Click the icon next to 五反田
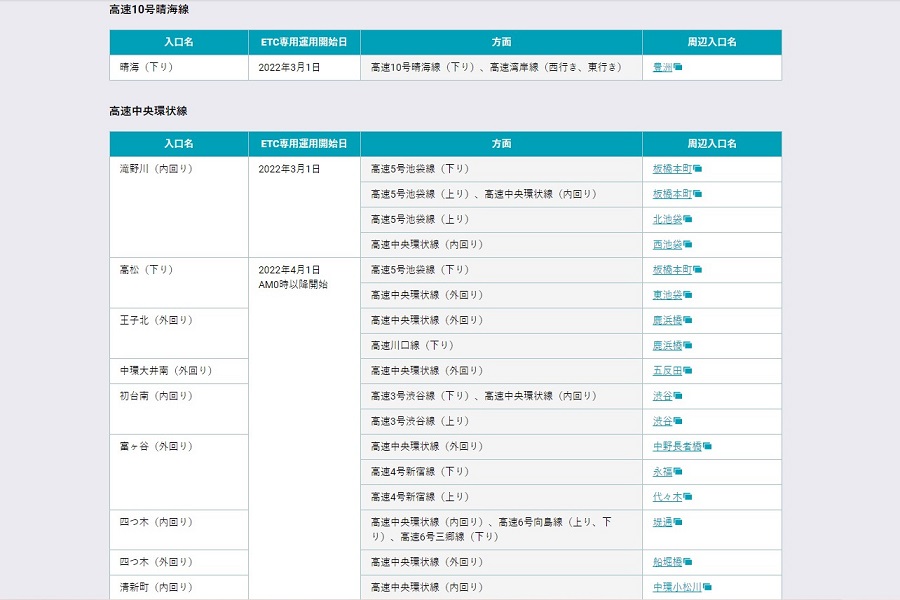 (686, 370)
